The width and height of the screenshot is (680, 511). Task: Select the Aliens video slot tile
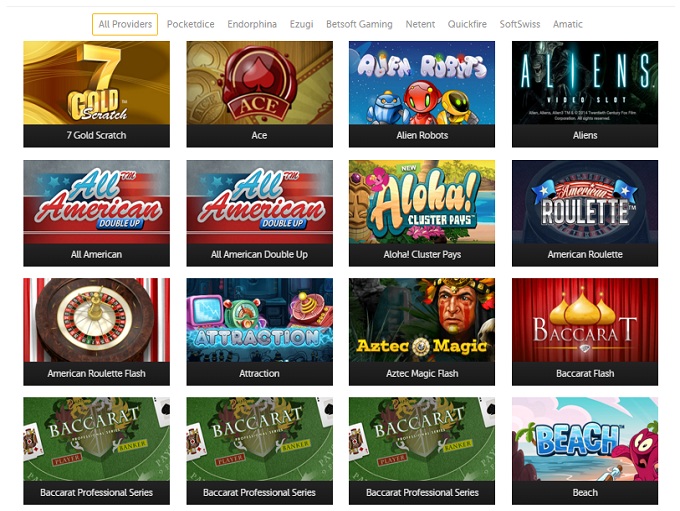(x=585, y=83)
